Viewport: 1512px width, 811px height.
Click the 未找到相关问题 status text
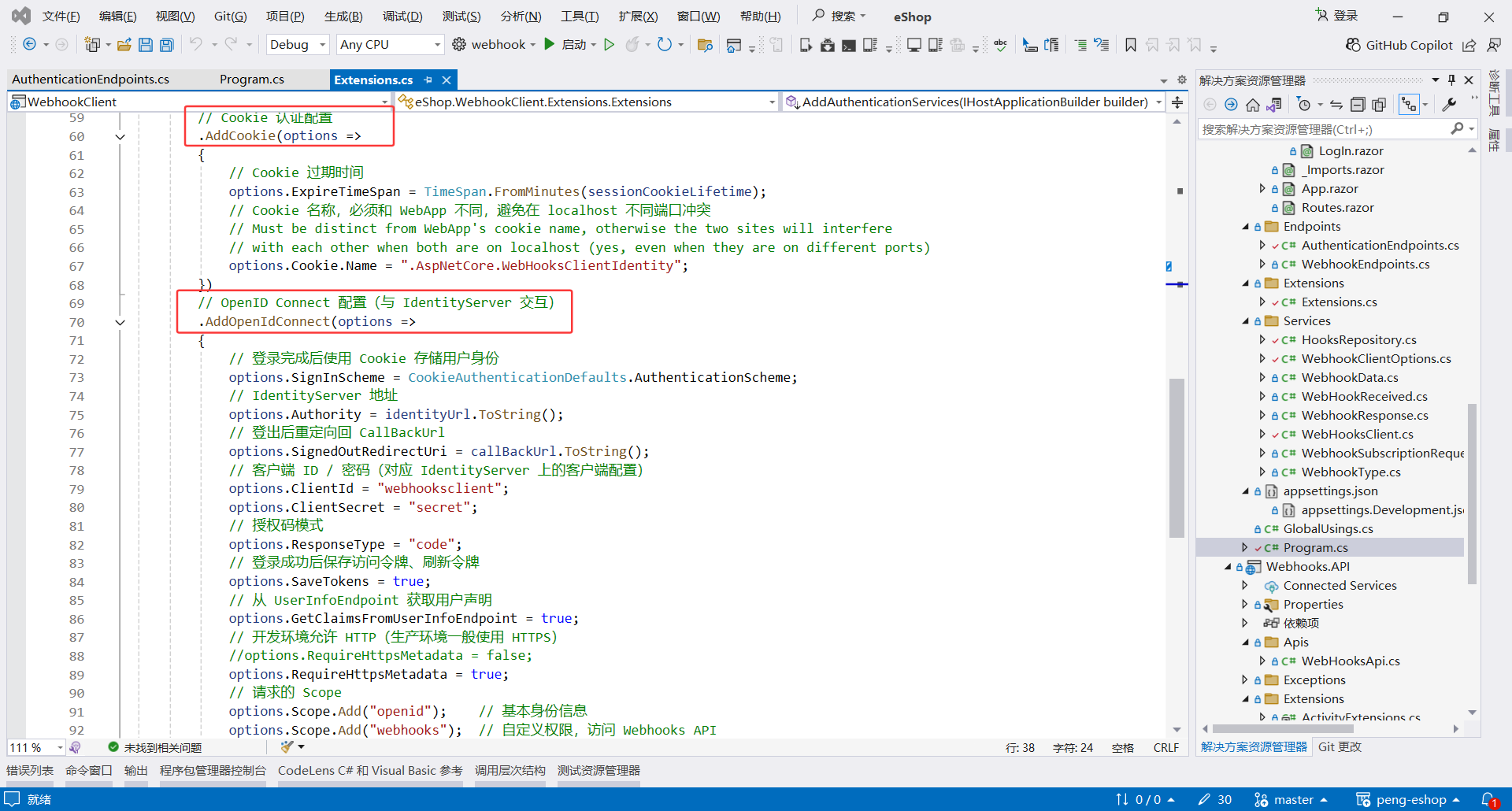[163, 747]
